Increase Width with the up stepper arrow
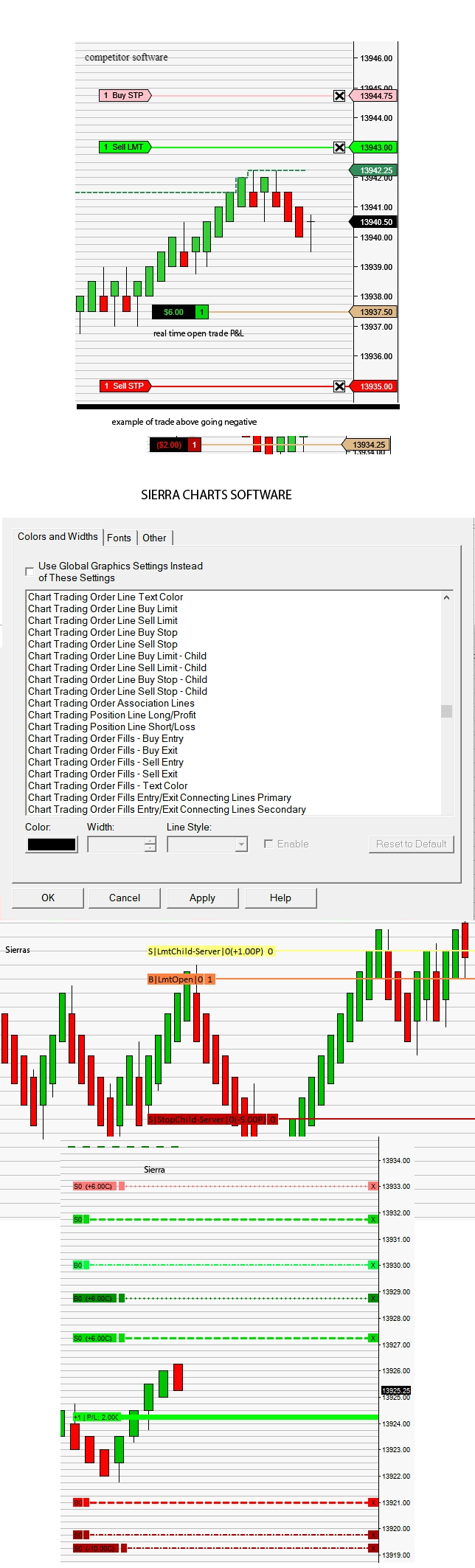Viewport: 475px width, 1568px height. click(150, 841)
